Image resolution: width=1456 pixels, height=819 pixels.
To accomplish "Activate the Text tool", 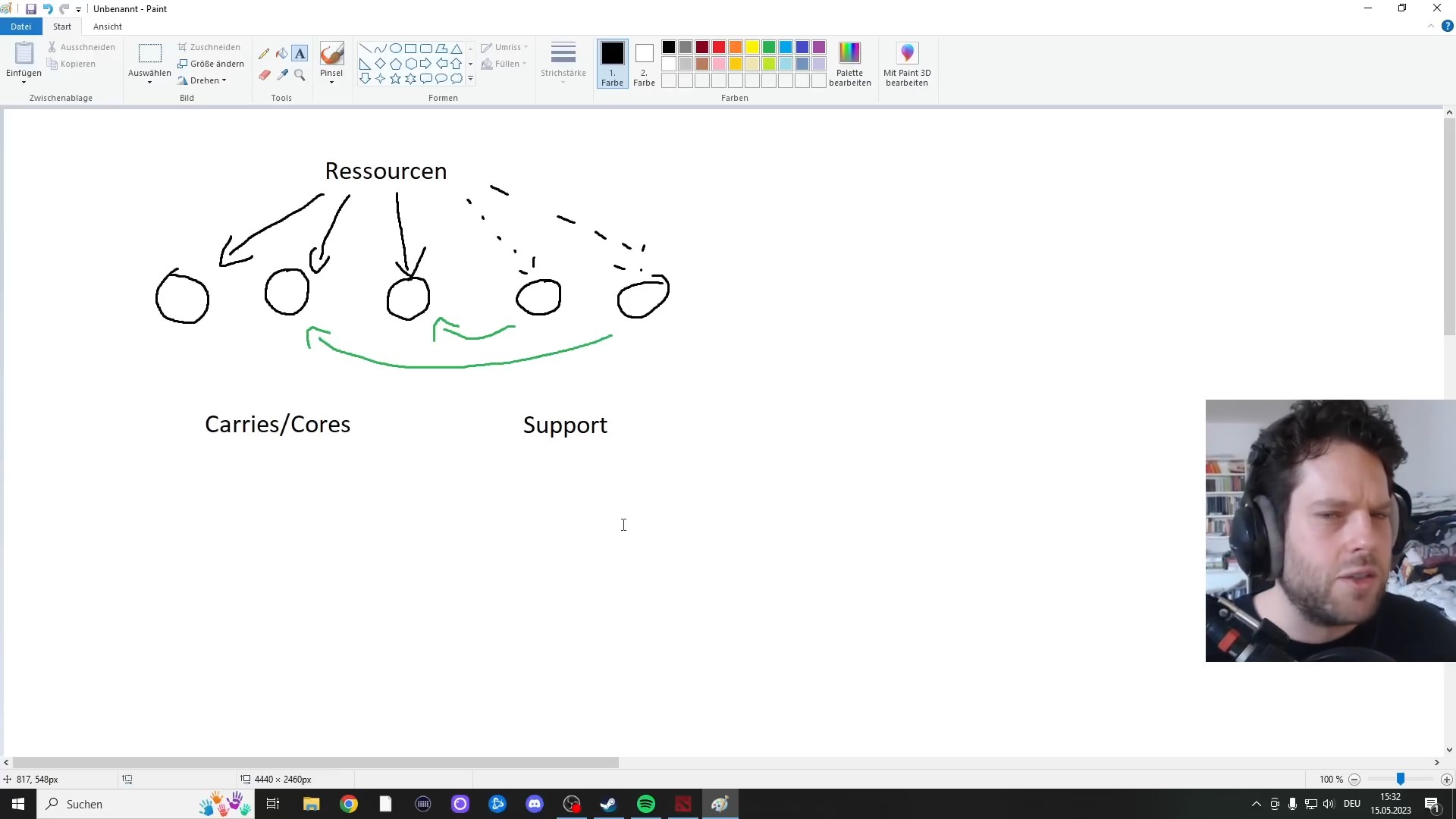I will click(x=300, y=54).
